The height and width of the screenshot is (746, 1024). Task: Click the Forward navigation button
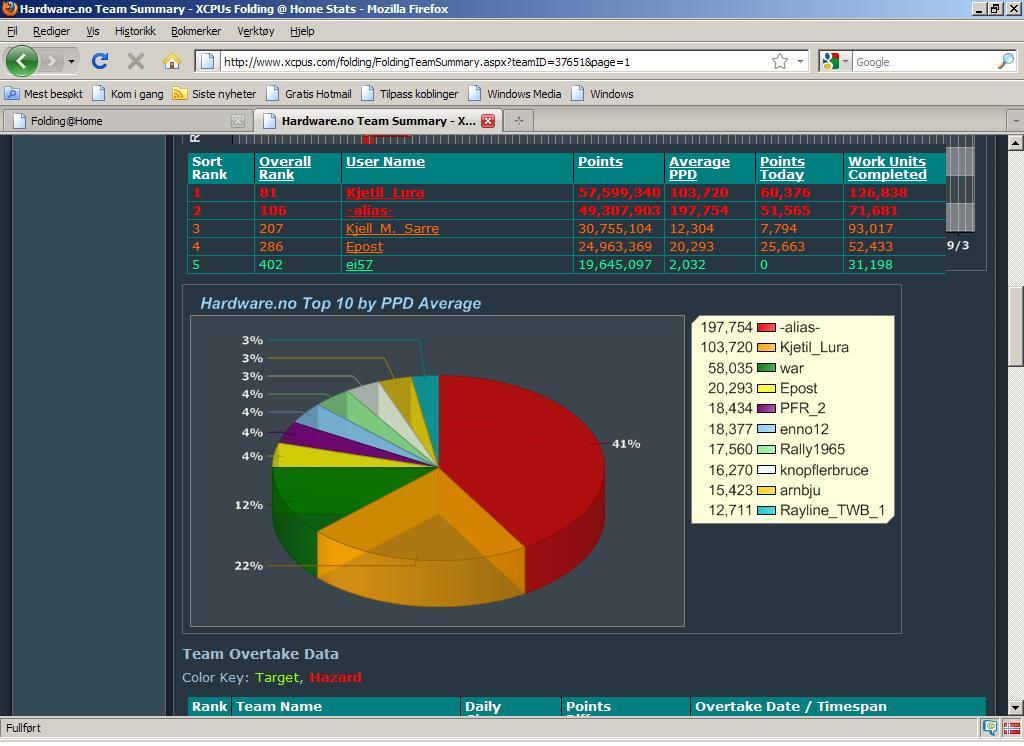point(52,62)
